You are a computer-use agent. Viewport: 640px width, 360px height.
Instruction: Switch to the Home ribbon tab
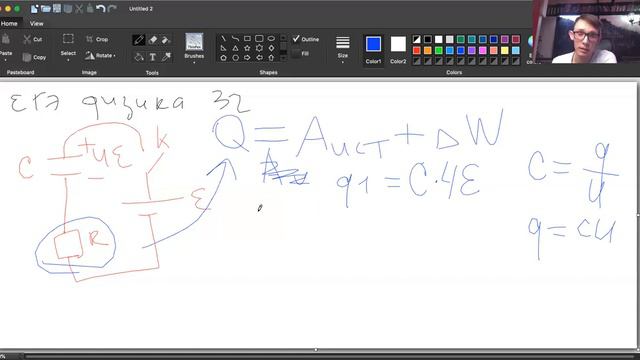(x=9, y=24)
